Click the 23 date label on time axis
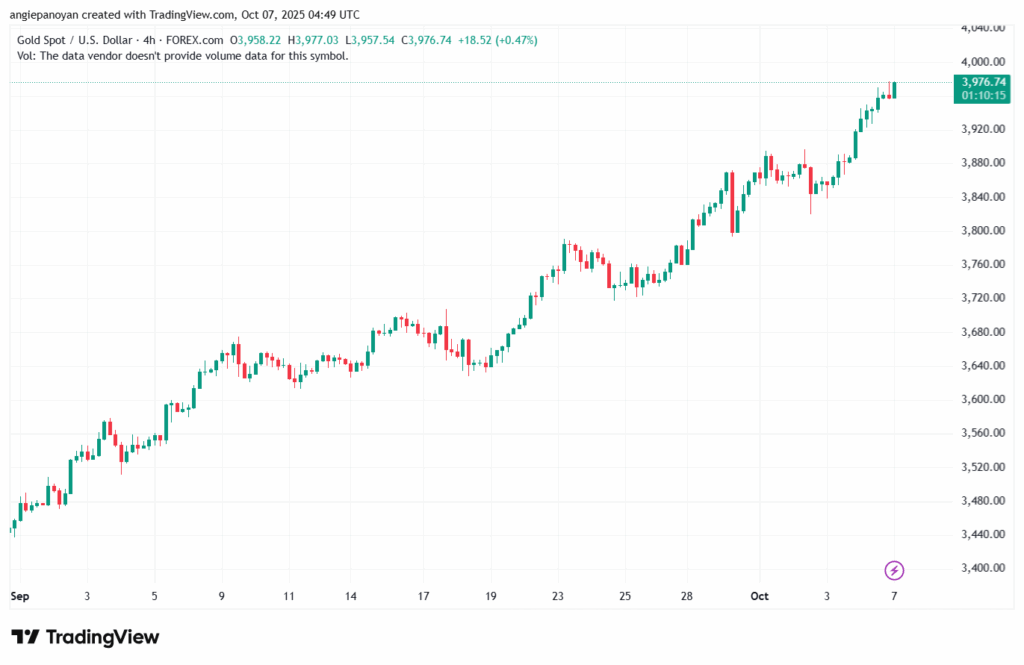The width and height of the screenshot is (1024, 665). click(x=558, y=596)
